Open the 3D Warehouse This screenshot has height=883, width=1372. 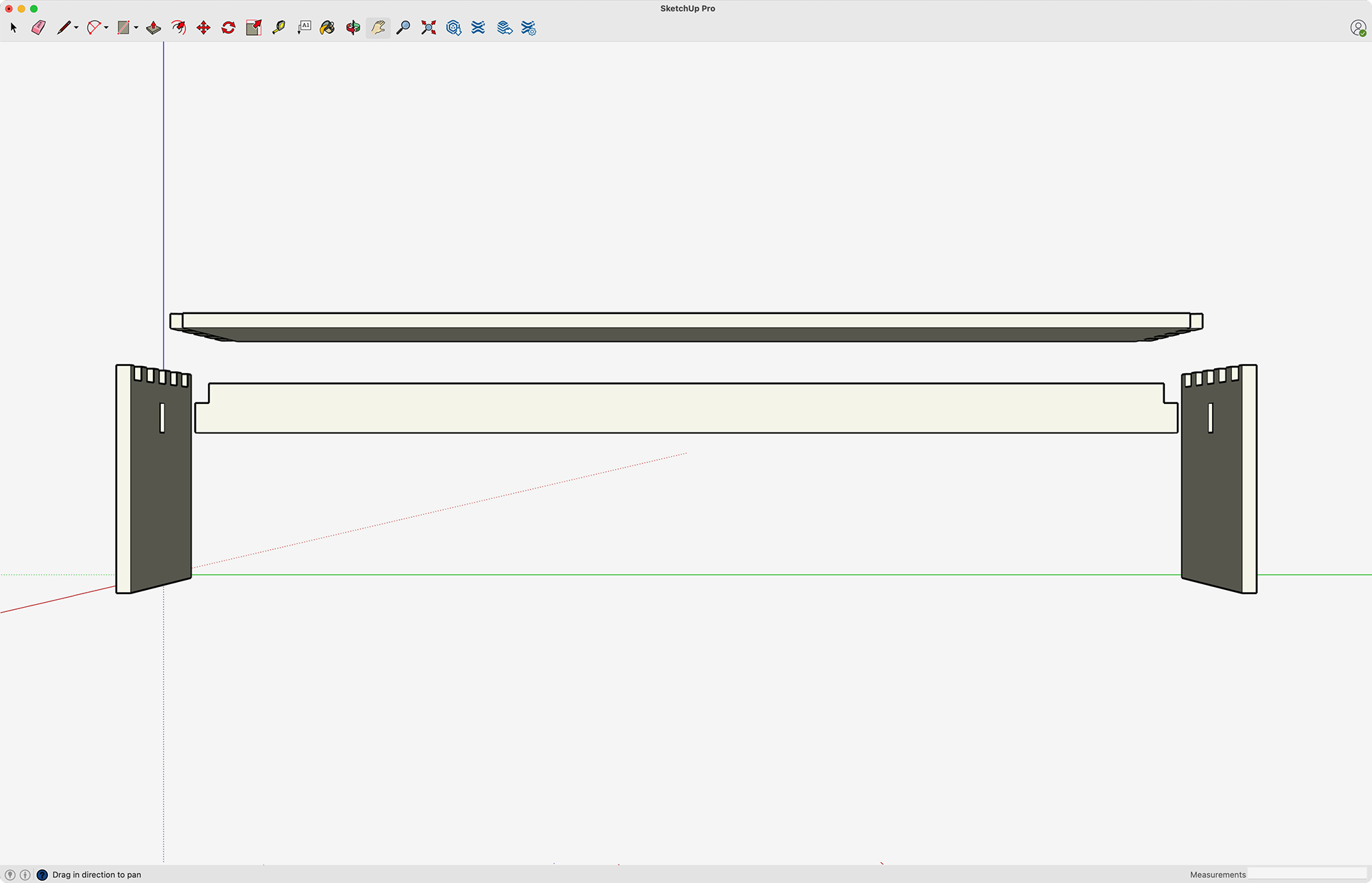pyautogui.click(x=454, y=28)
